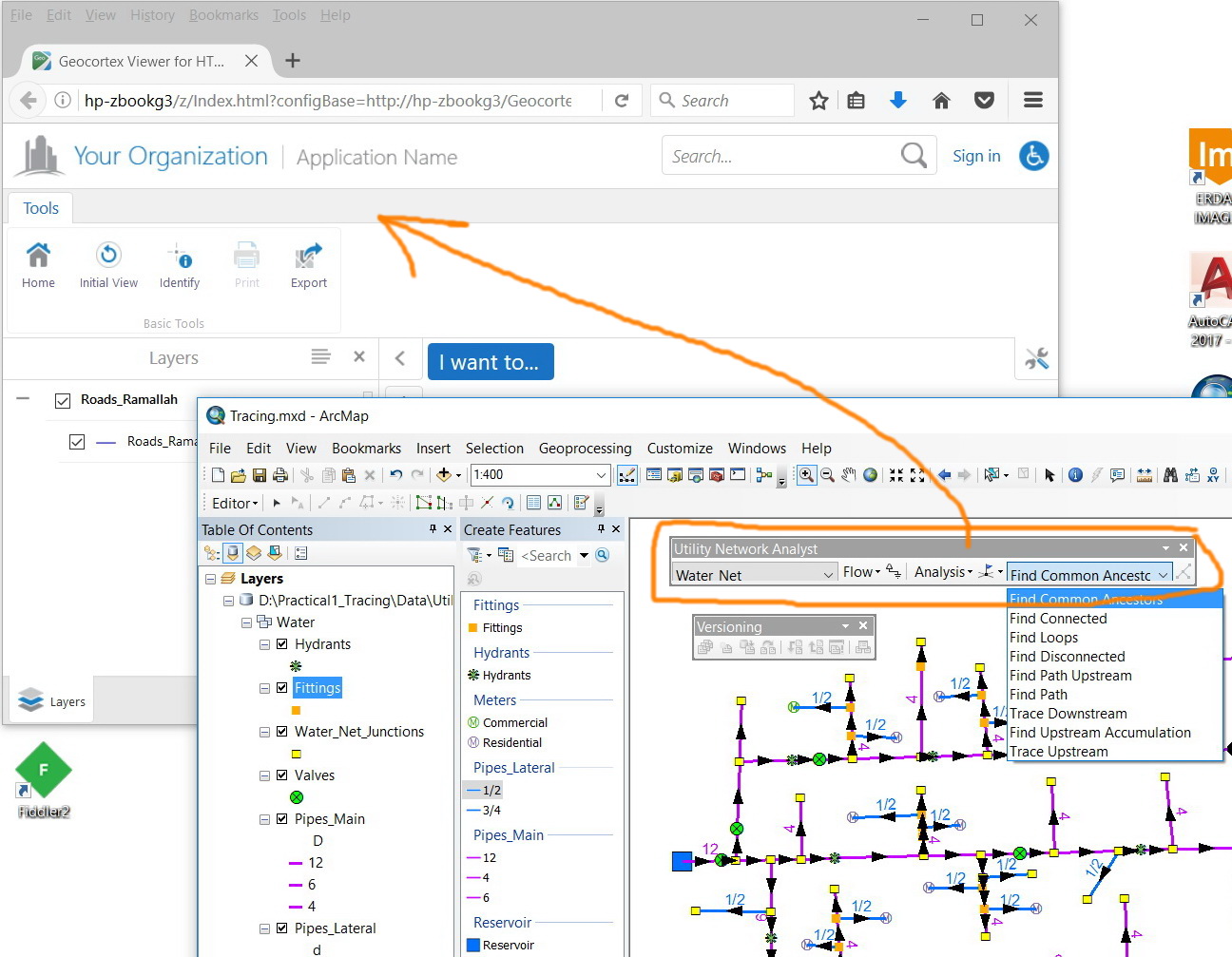Toggle the Roads_Rama sublayer checkbox in Geocortex
The width and height of the screenshot is (1232, 957).
point(77,442)
